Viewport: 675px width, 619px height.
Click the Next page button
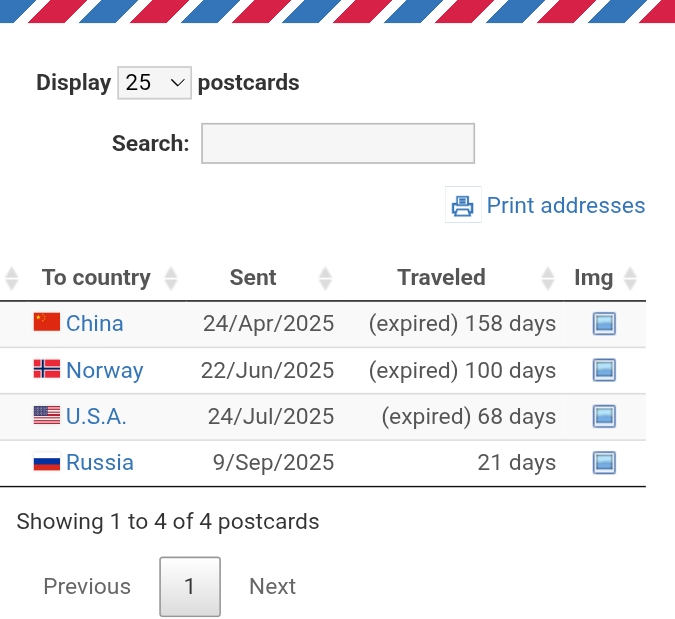[272, 587]
